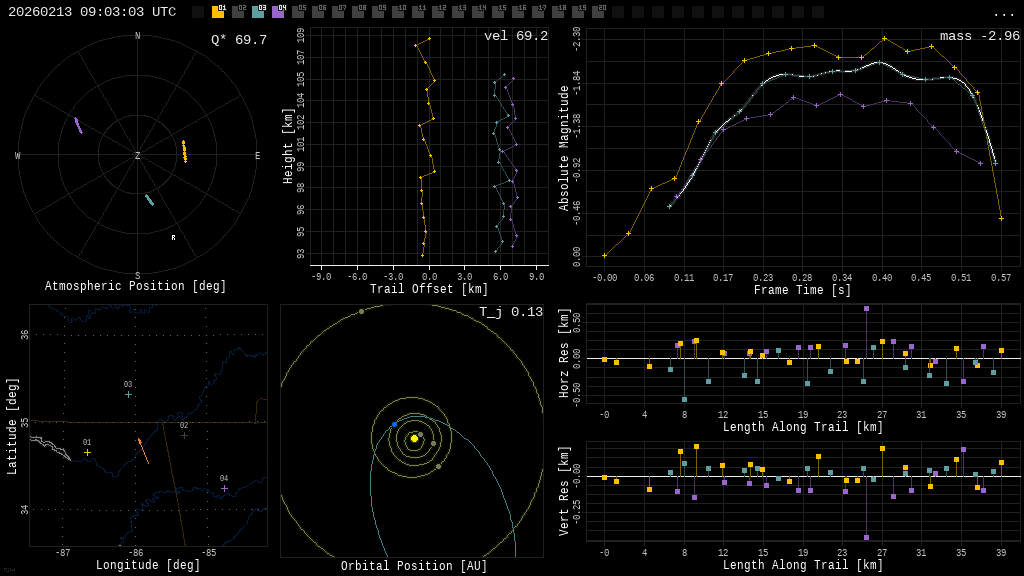Toggle station 01 yellow square in top bar
The image size is (1024, 576).
tap(218, 12)
